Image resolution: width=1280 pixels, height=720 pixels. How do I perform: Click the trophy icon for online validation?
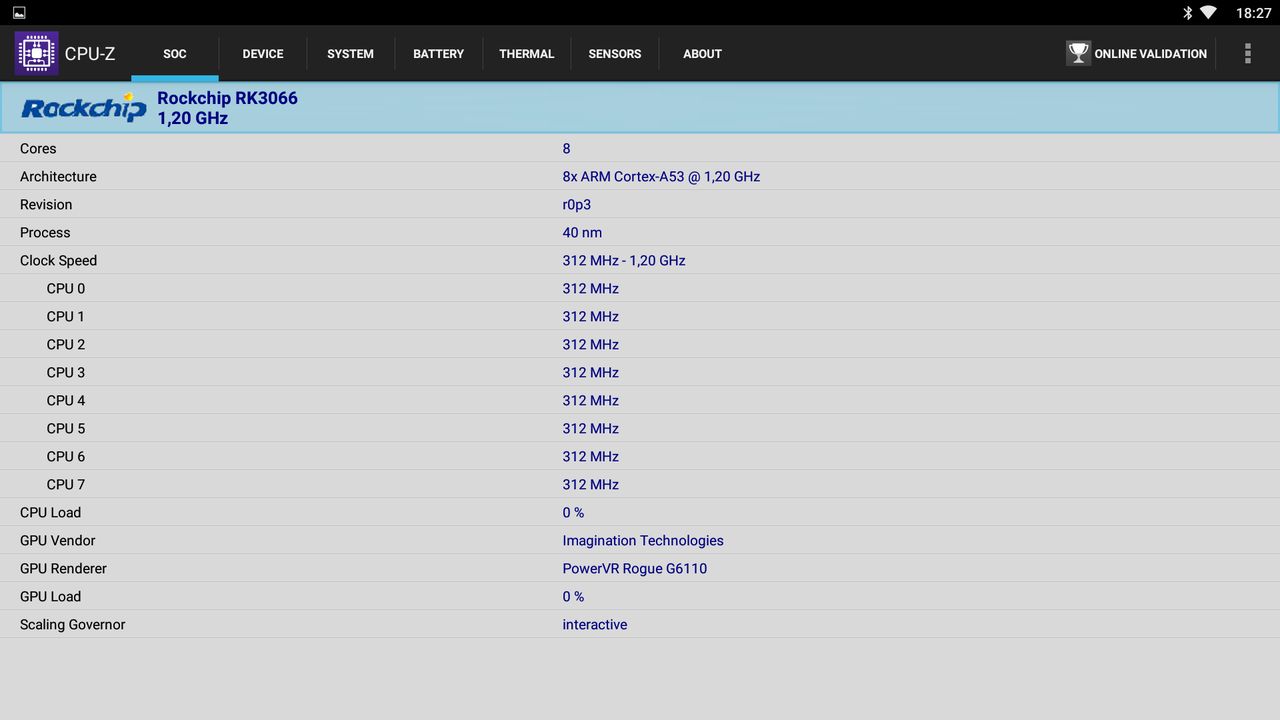[1078, 53]
